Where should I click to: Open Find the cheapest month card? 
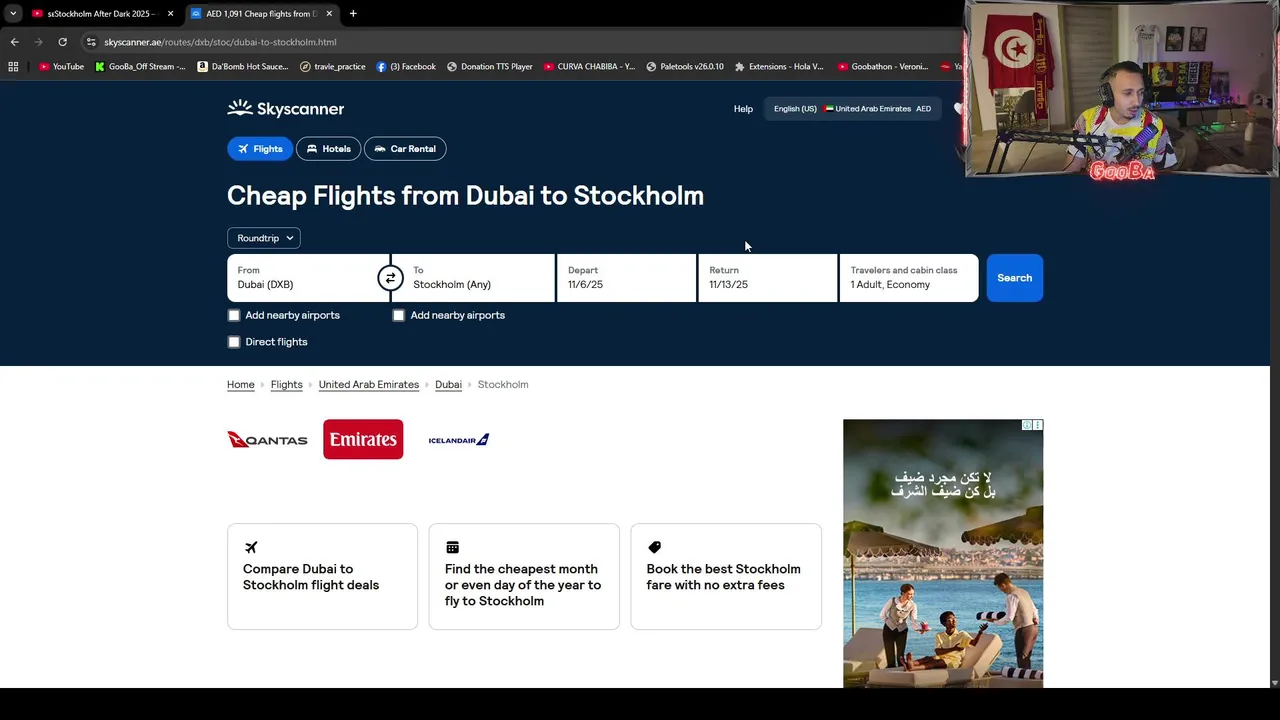pyautogui.click(x=524, y=577)
